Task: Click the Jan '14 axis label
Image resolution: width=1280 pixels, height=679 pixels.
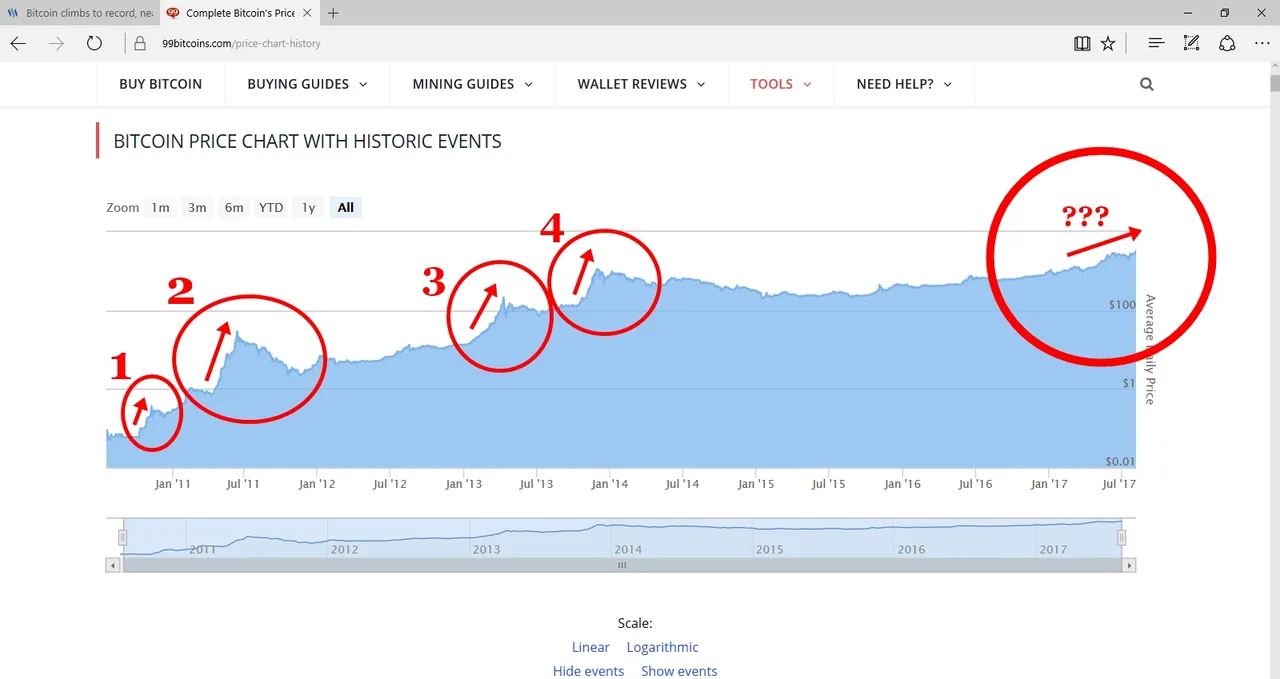Action: [x=609, y=484]
